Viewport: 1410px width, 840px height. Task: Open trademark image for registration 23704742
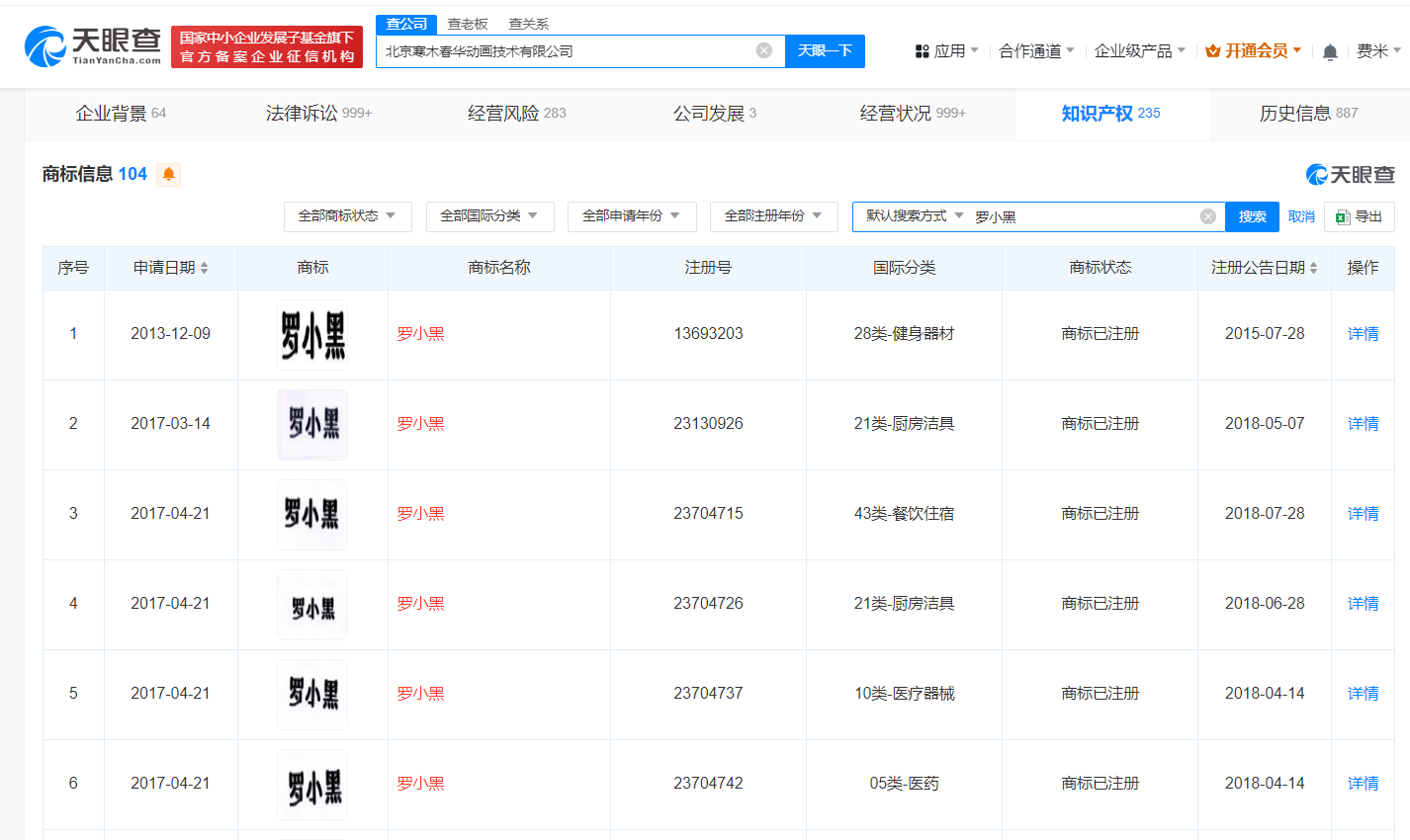(312, 785)
